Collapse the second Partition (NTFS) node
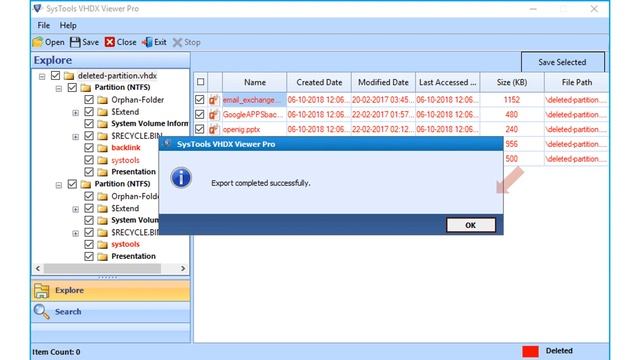Screen dimensions: 640x360 pyautogui.click(x=59, y=185)
